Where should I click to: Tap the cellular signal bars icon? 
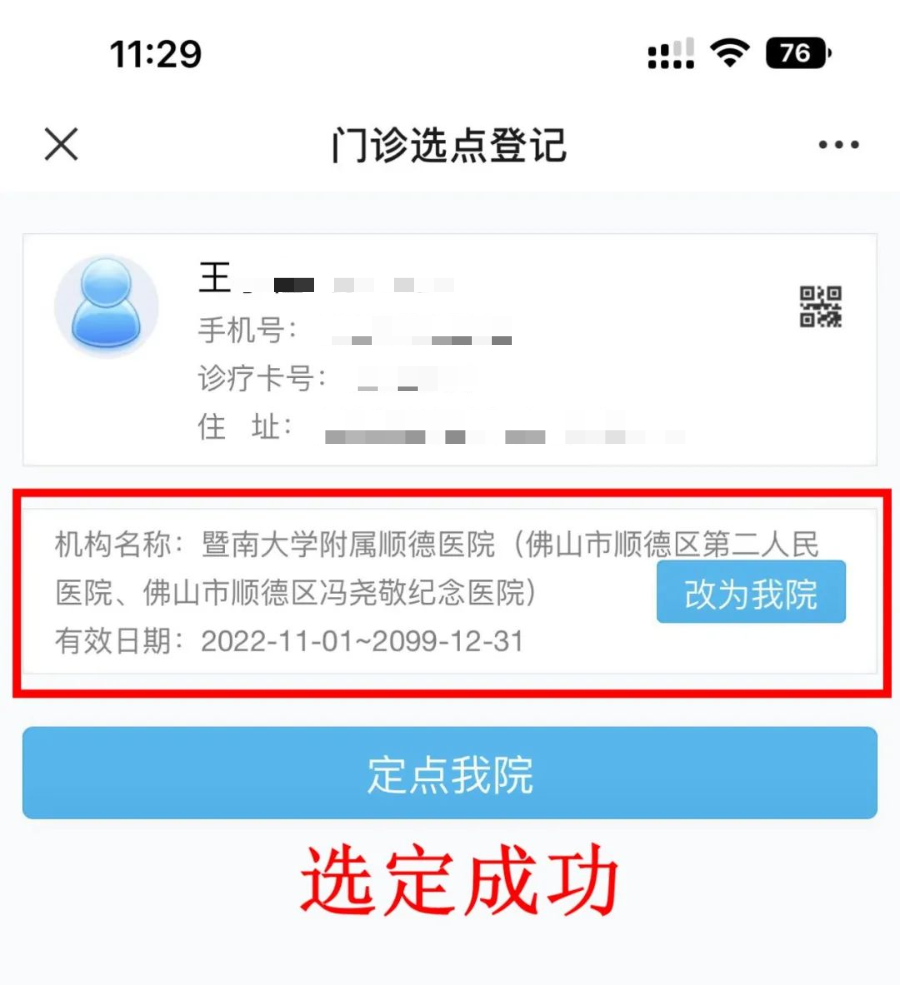671,53
